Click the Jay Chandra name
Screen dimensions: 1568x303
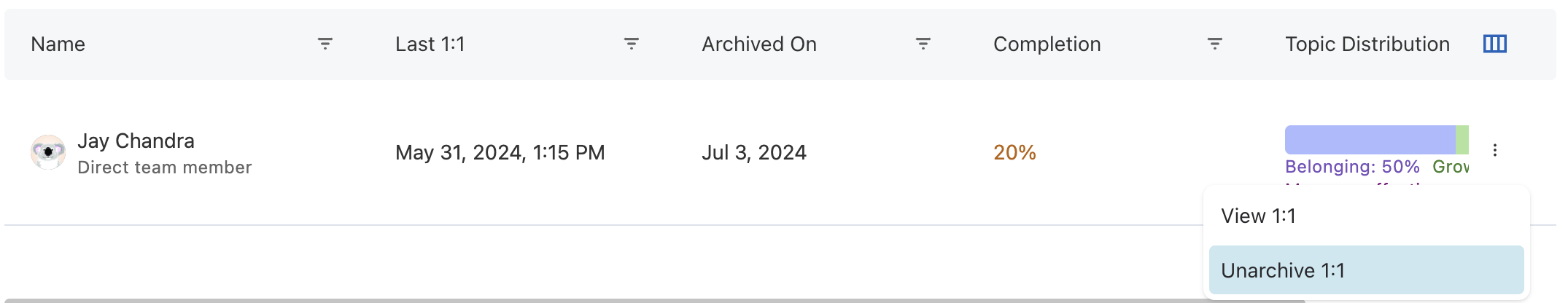point(136,141)
